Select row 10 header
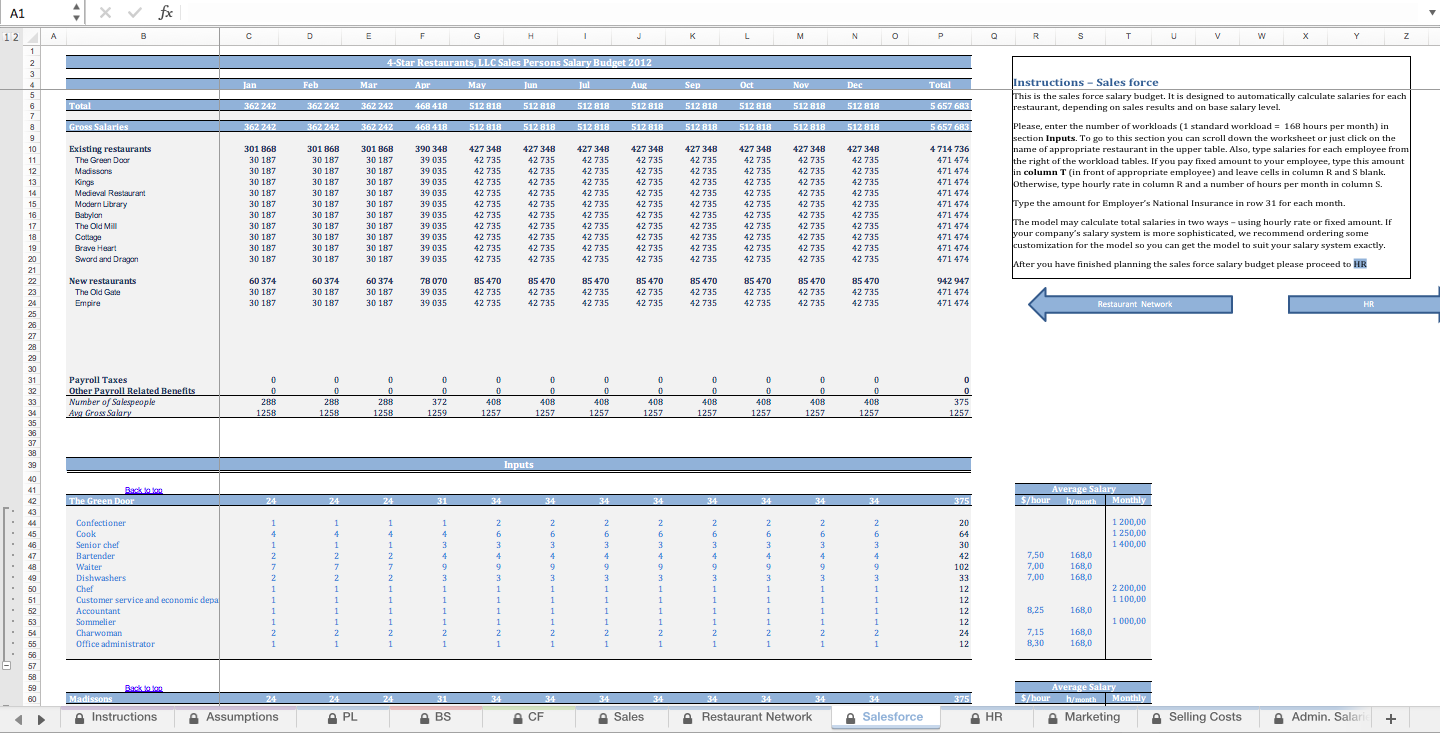1440x733 pixels. (31, 149)
